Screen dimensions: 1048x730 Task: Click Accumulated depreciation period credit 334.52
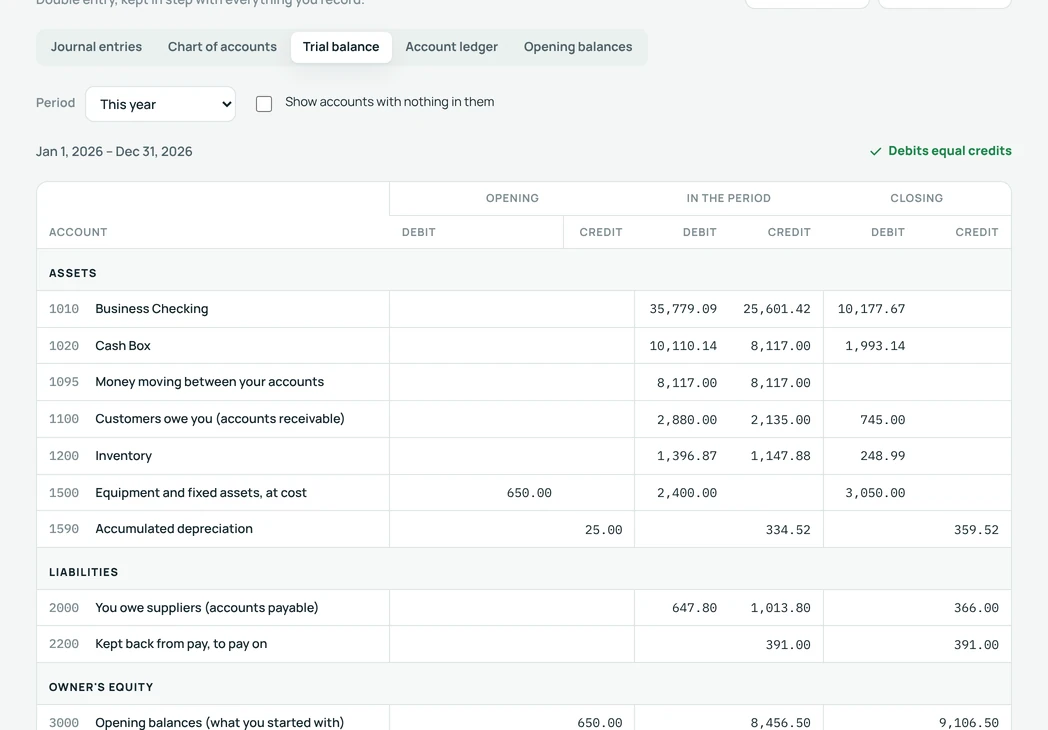[788, 529]
